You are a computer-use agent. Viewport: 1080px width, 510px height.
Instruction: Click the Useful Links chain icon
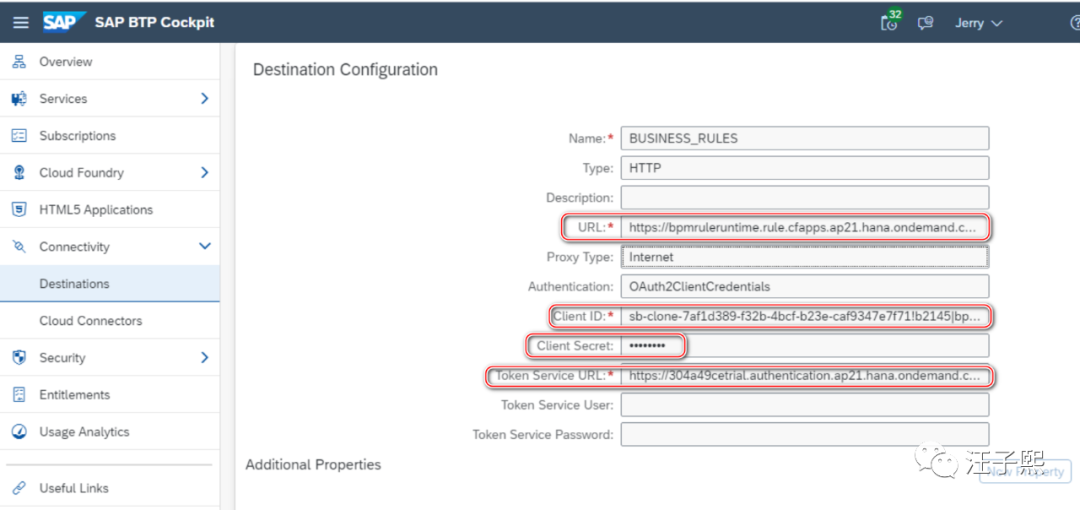[19, 488]
